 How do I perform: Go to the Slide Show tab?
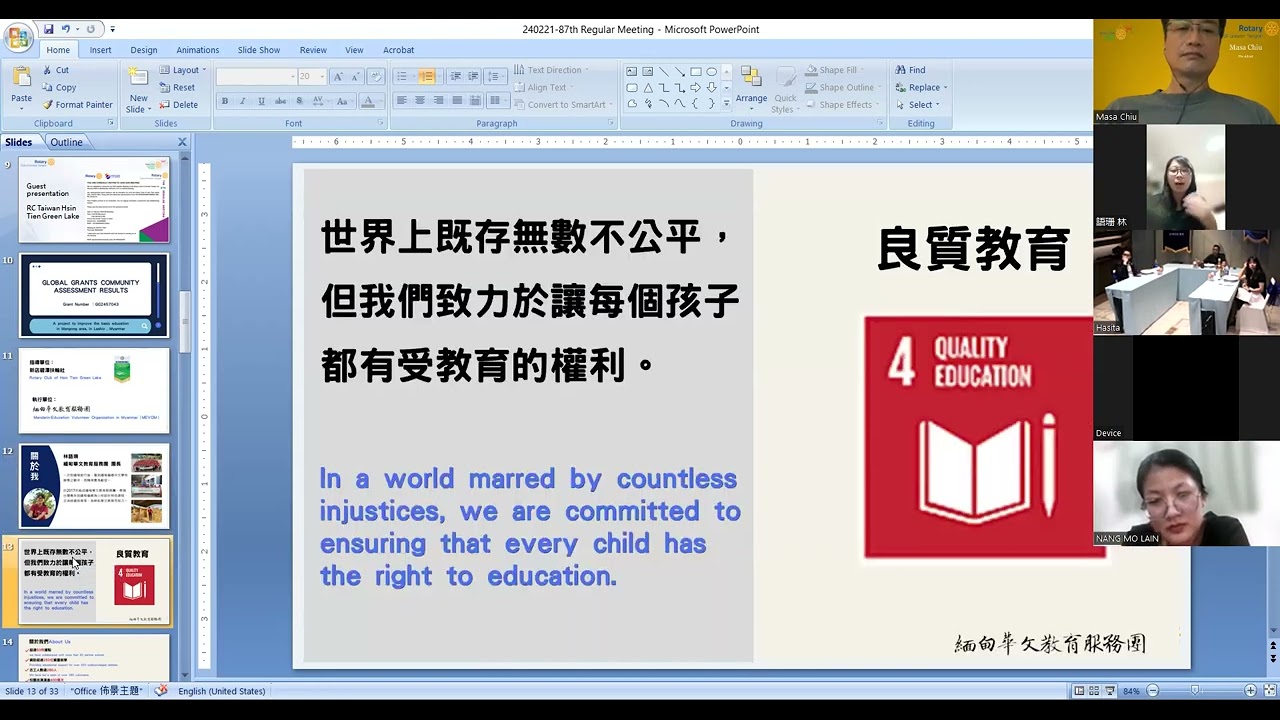click(x=259, y=50)
